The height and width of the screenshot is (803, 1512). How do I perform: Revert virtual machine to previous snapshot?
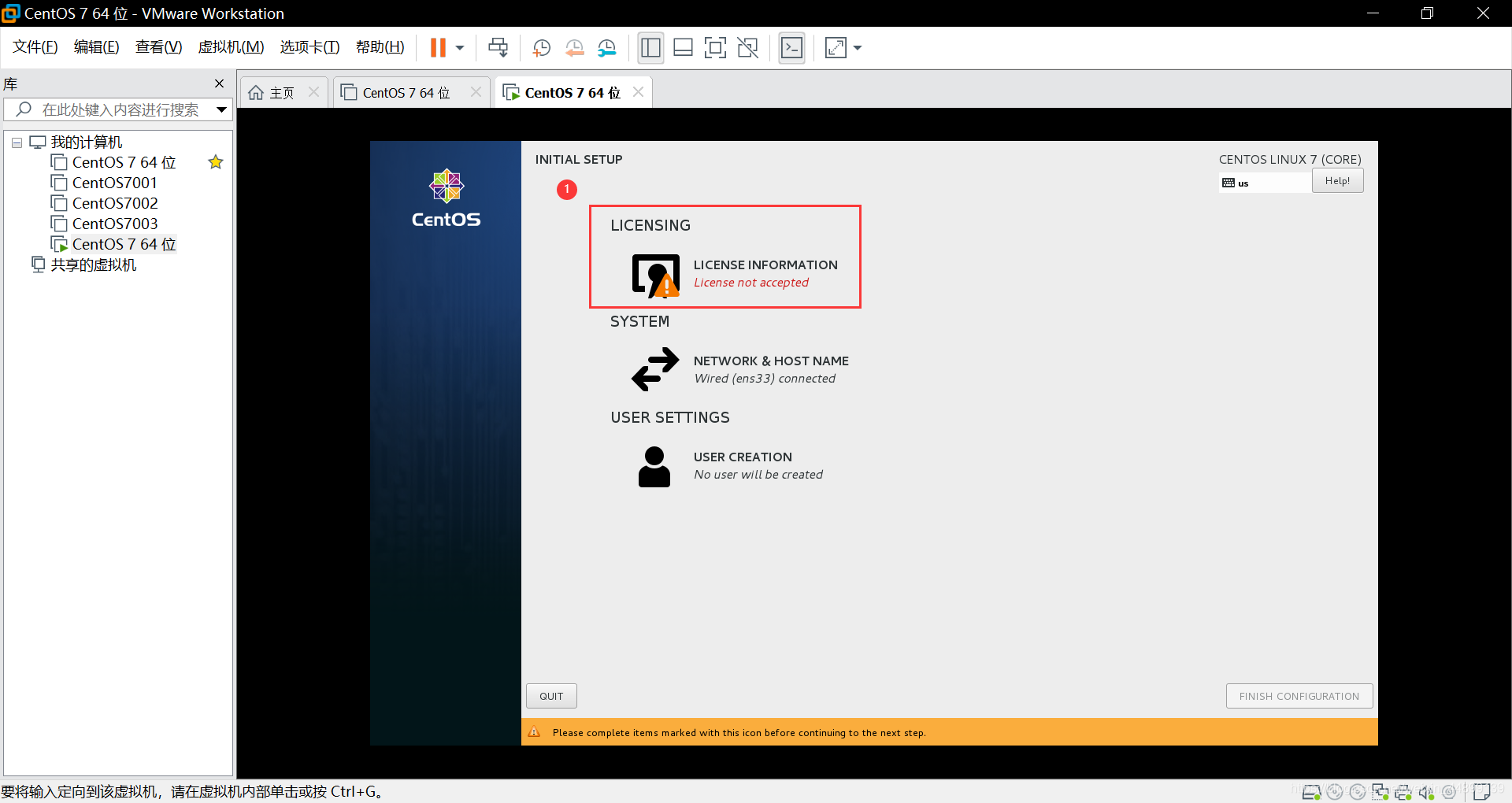(574, 48)
